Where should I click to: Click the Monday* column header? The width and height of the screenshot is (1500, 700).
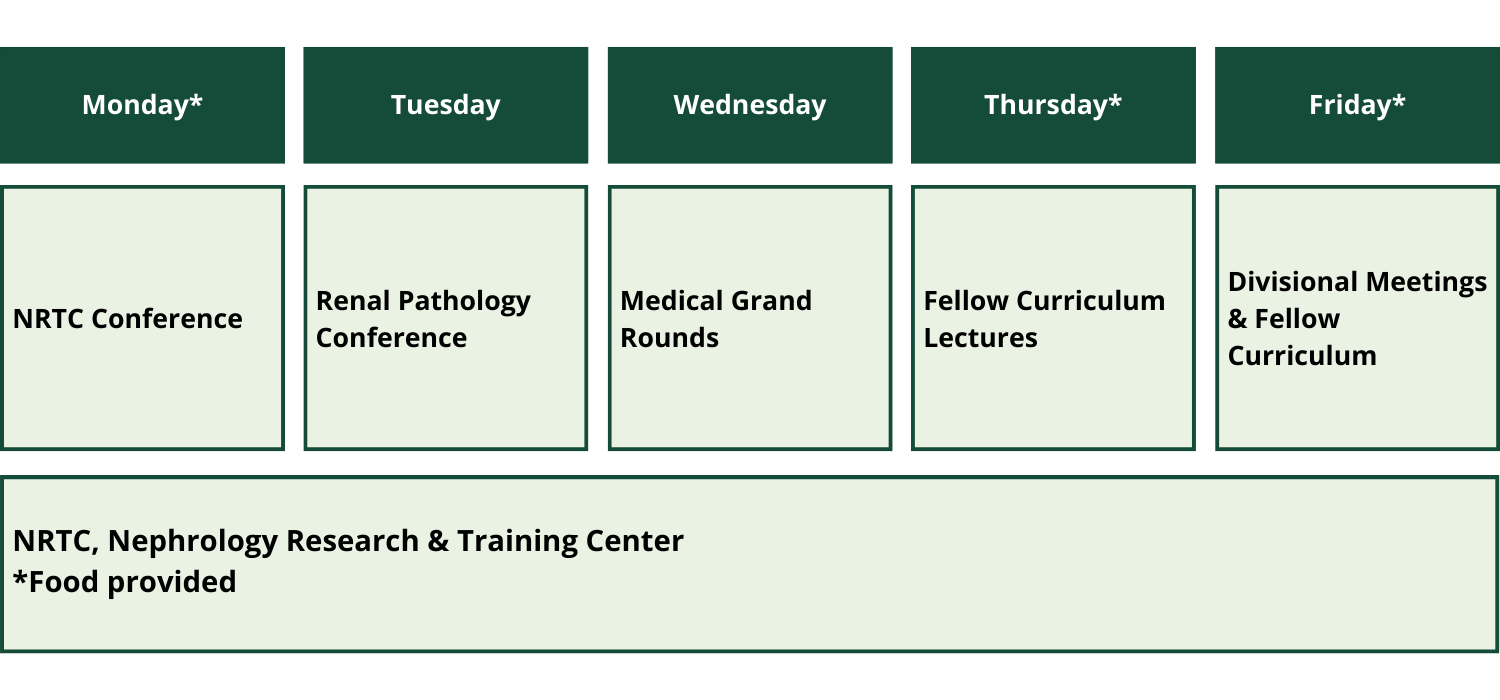pos(142,105)
